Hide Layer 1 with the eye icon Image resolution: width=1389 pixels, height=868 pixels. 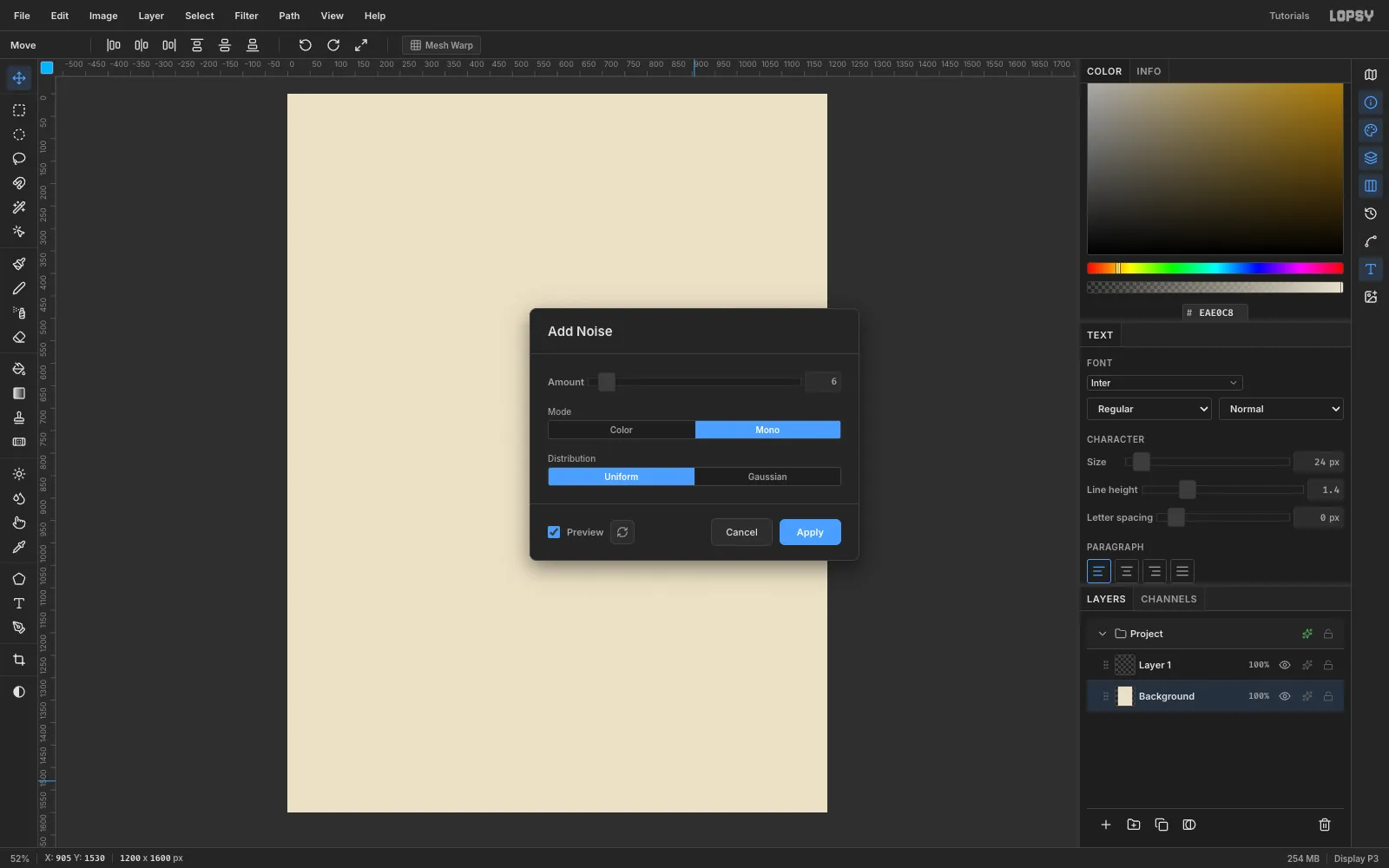(1285, 665)
